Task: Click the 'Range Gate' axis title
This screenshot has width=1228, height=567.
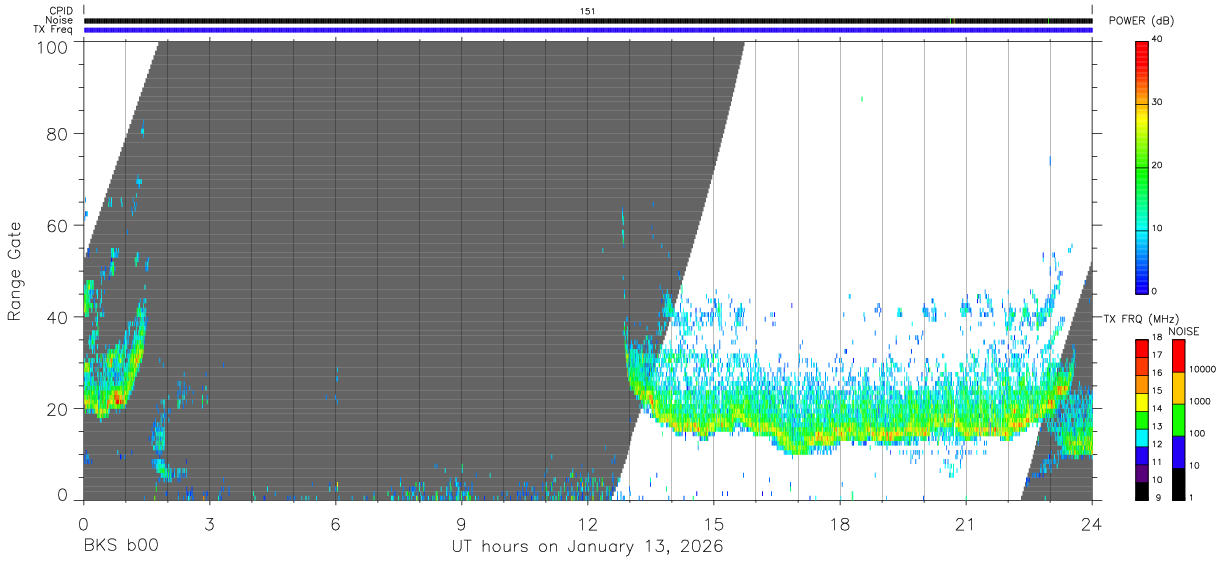Action: pos(15,272)
